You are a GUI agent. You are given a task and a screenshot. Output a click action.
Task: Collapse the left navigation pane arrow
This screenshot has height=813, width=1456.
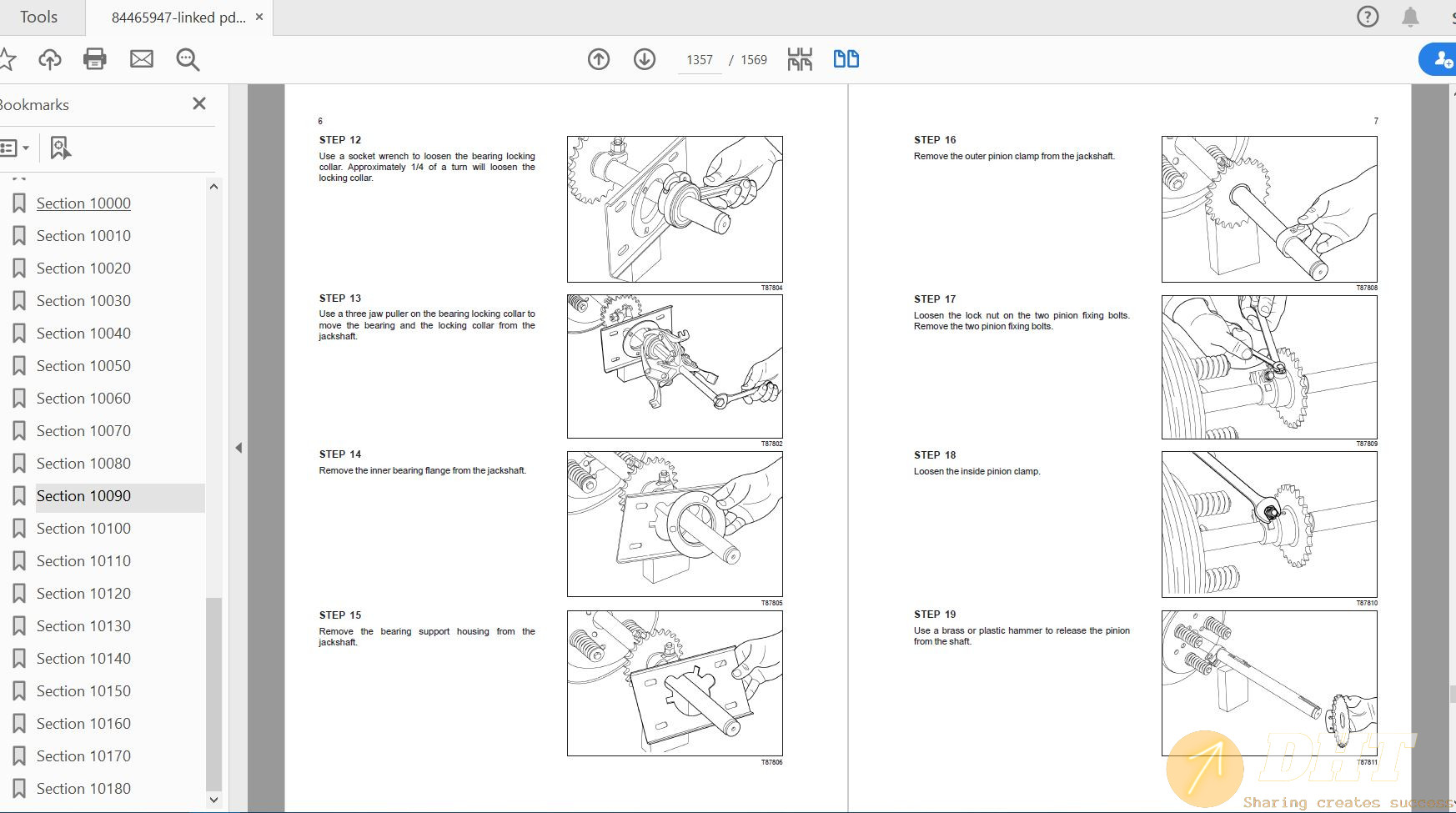(x=238, y=448)
